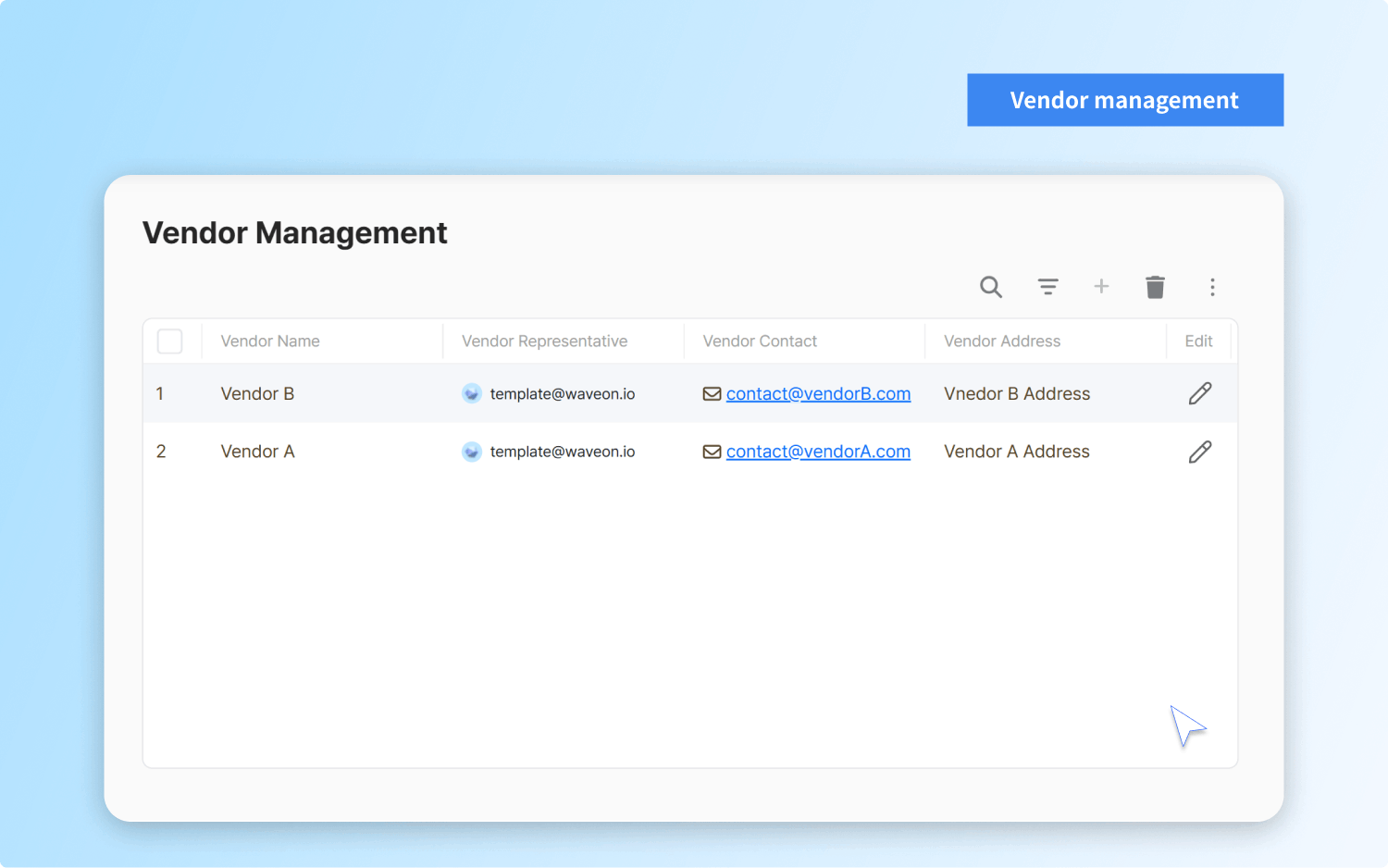Click template@waveon.io in Vendor A row
Screen dimensions: 1388x868
click(x=563, y=452)
